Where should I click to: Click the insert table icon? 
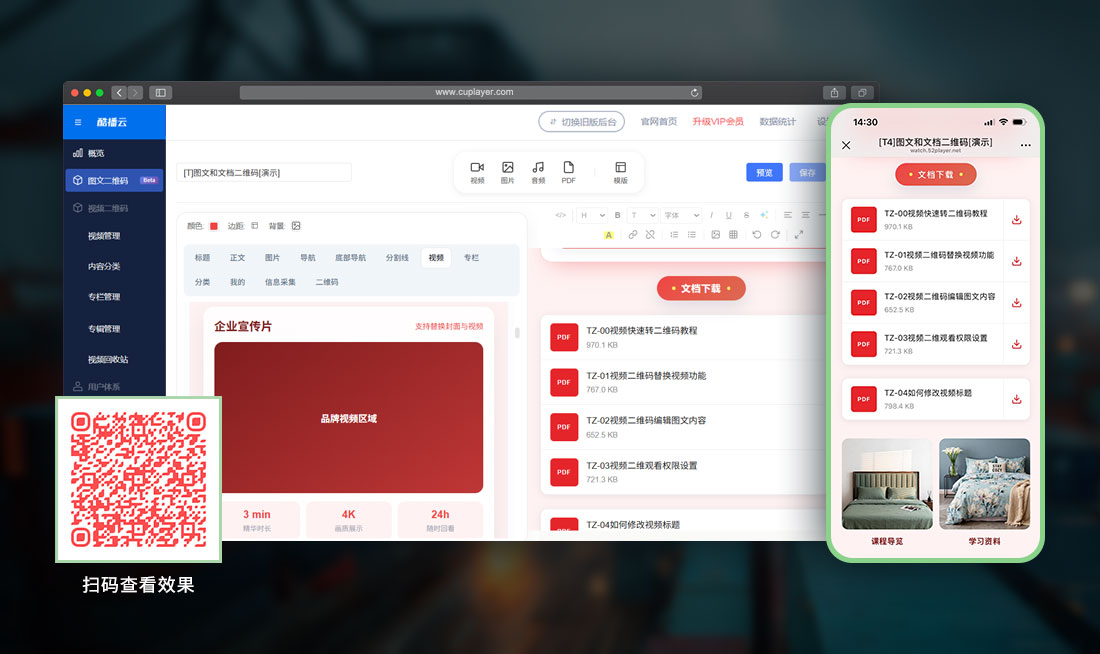click(x=733, y=235)
